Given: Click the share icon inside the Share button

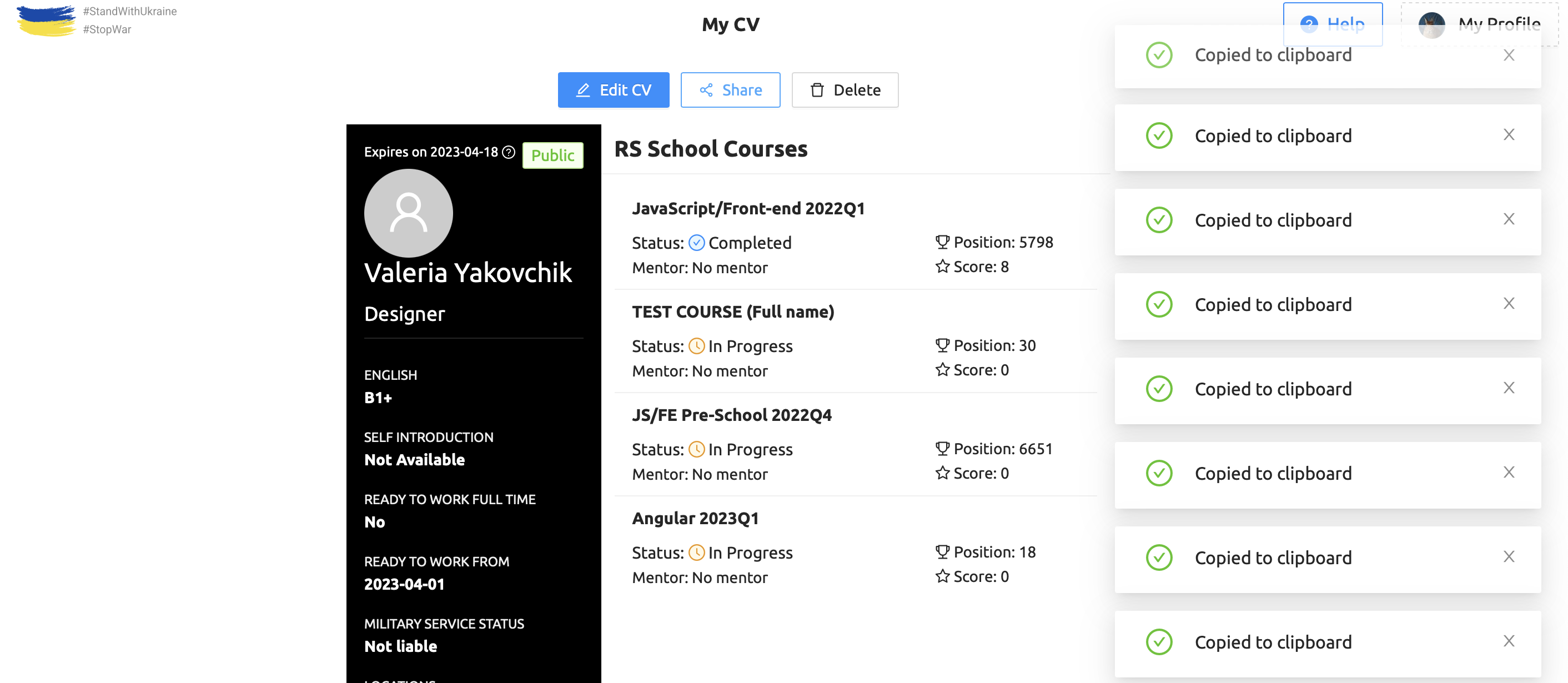Looking at the screenshot, I should [x=707, y=90].
